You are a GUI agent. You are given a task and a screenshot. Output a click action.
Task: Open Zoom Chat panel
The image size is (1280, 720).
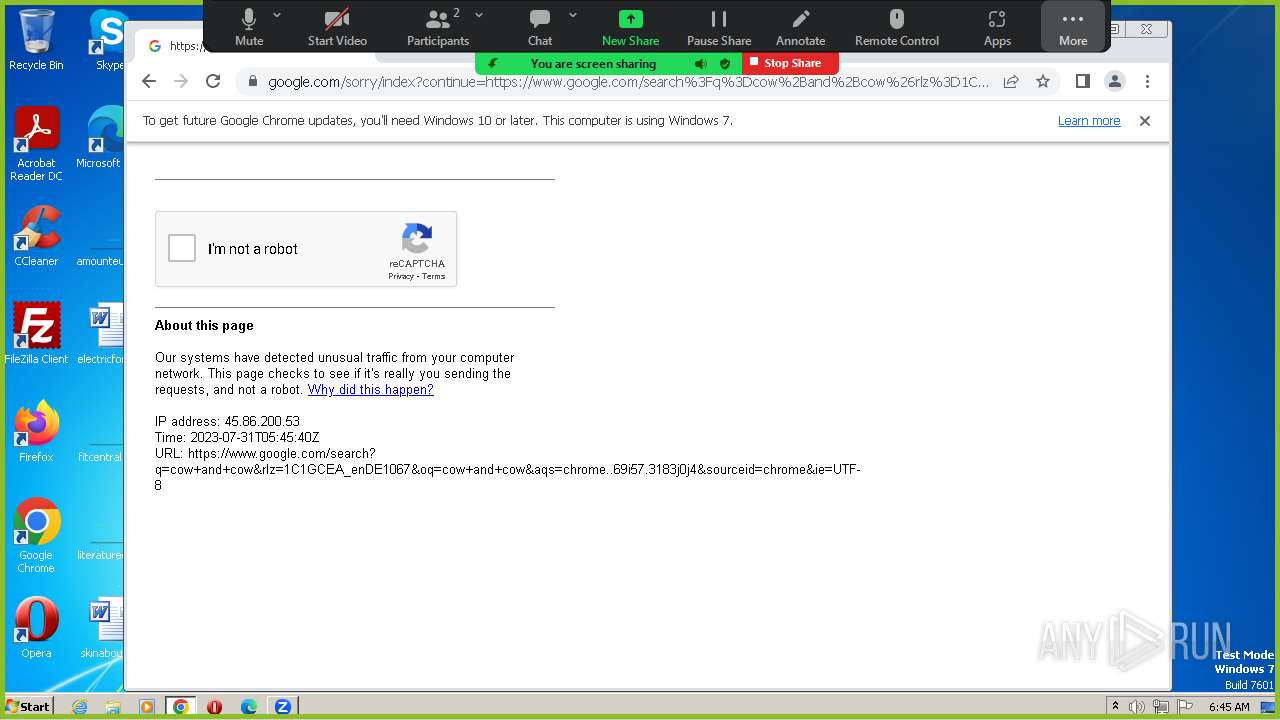(540, 27)
